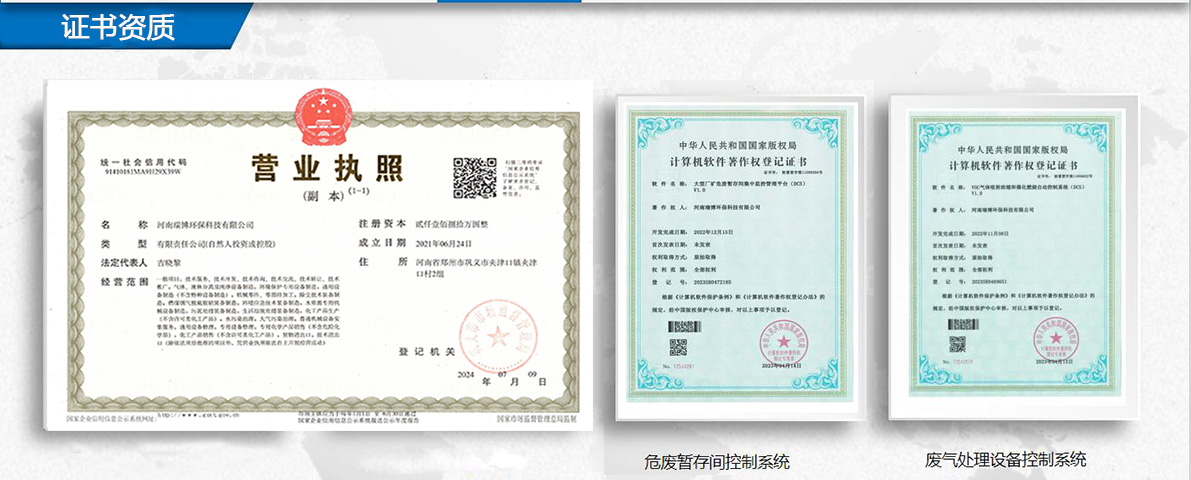This screenshot has width=1191, height=480.
Task: Click the 登记机关 label on the license
Action: point(427,352)
